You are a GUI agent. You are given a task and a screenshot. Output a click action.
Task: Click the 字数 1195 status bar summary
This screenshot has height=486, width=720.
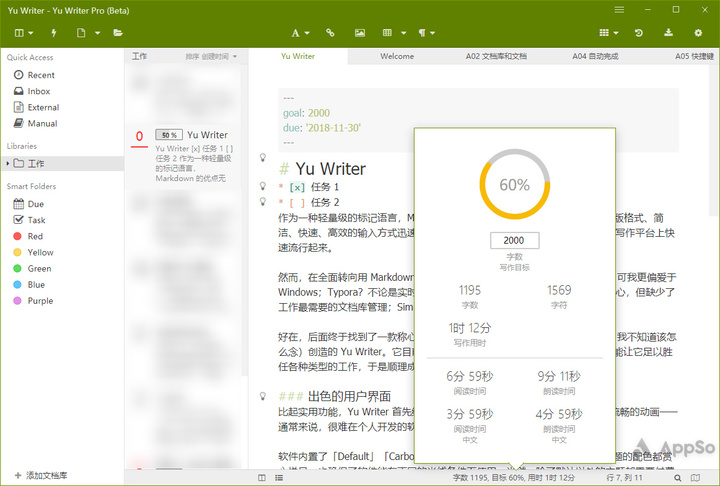coord(513,478)
